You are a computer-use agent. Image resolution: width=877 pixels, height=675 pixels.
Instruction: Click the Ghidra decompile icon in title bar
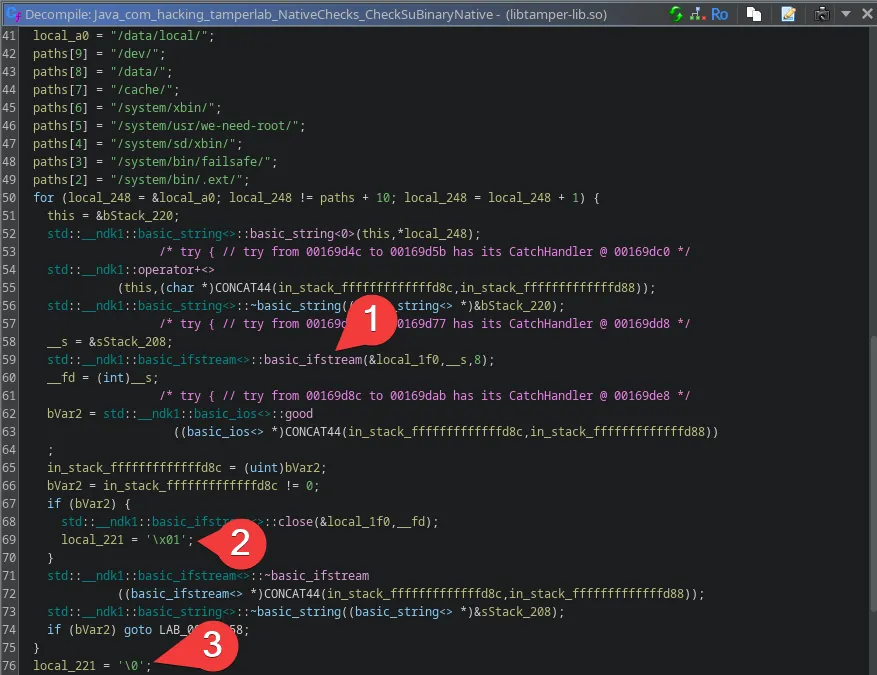[x=13, y=14]
